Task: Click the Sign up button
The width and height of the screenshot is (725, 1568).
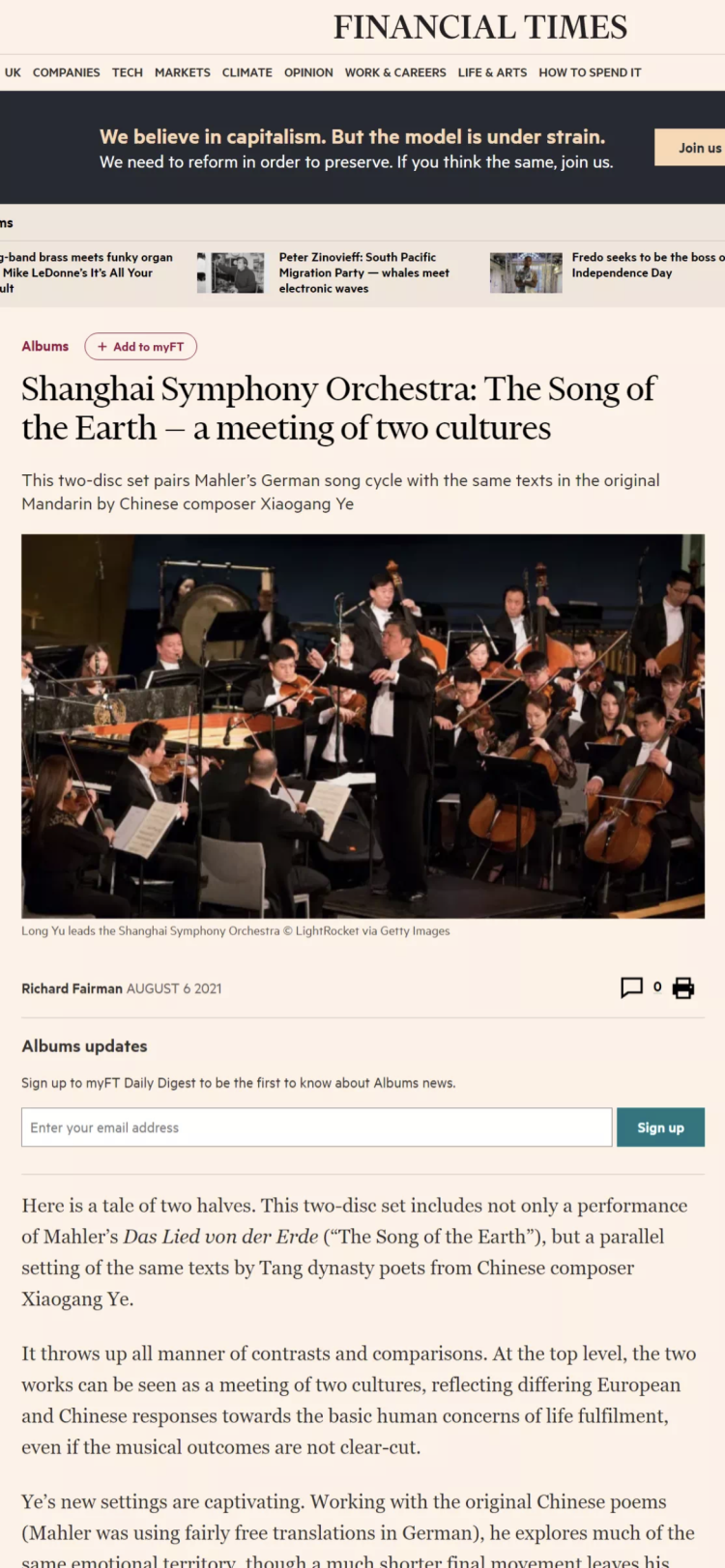Action: pyautogui.click(x=660, y=1127)
